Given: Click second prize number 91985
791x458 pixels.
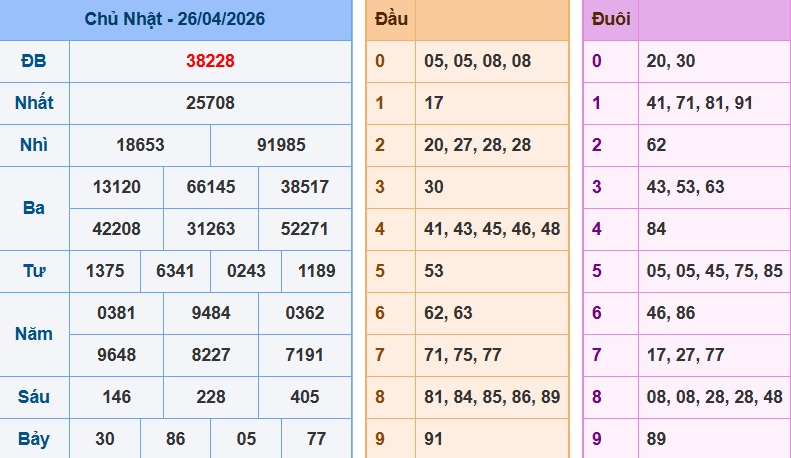Looking at the screenshot, I should pos(281,145).
